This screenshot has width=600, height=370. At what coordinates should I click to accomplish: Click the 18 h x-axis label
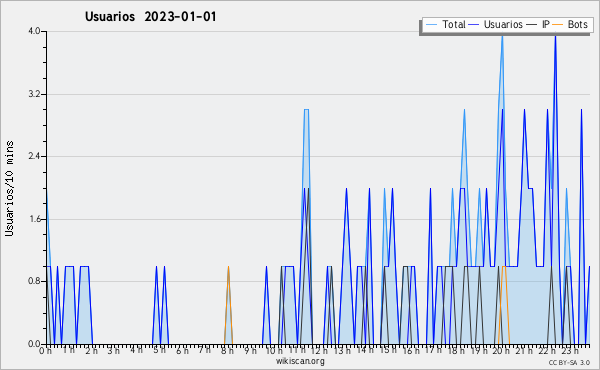[x=456, y=351]
